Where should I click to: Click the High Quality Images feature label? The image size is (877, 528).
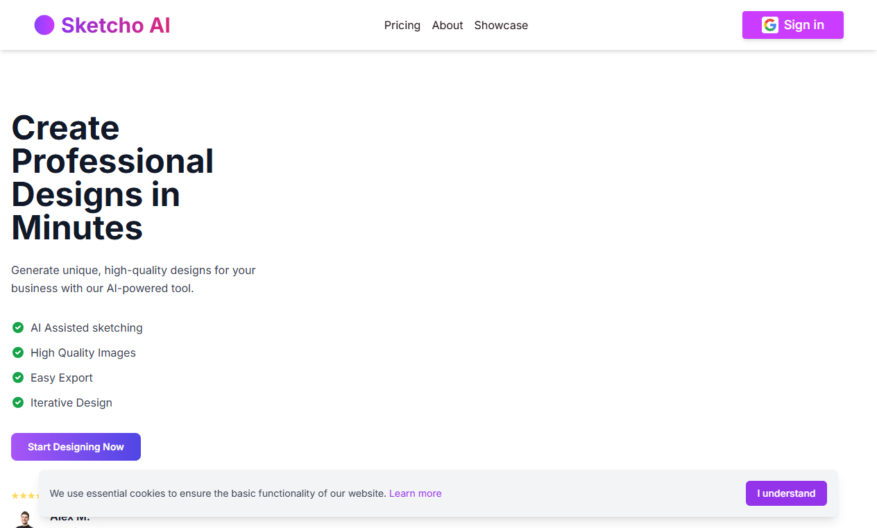pyautogui.click(x=83, y=352)
